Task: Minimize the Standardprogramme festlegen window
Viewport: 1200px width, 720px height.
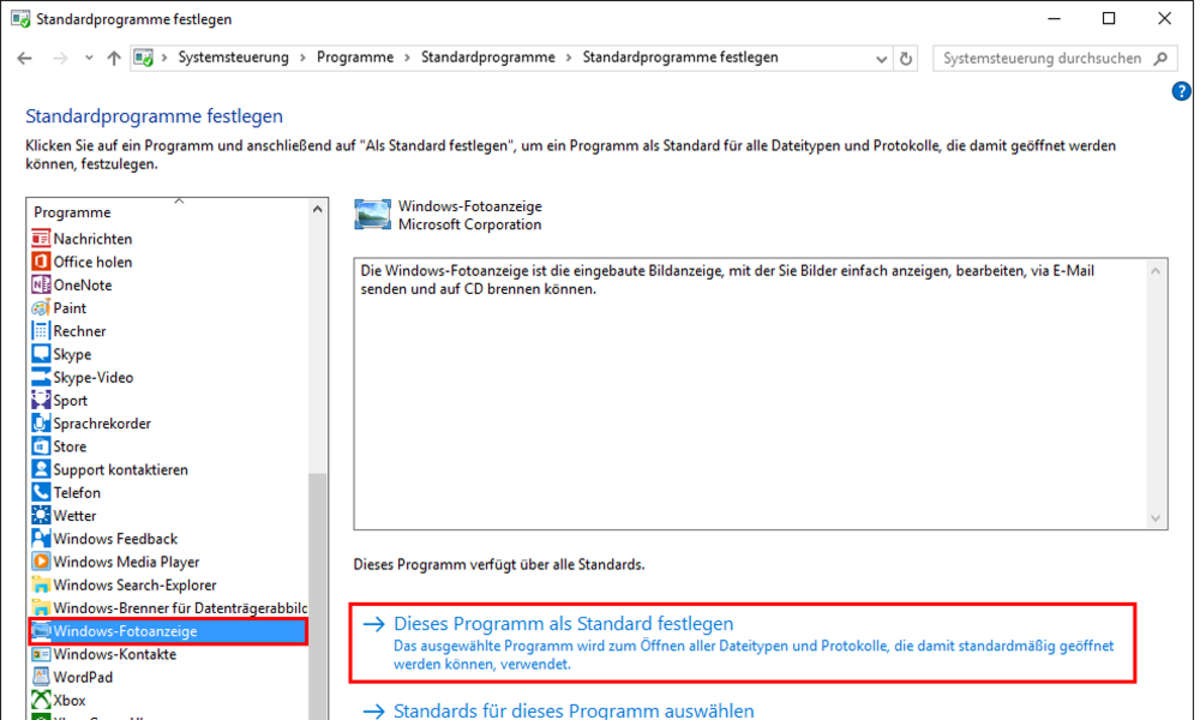Action: pyautogui.click(x=1053, y=18)
